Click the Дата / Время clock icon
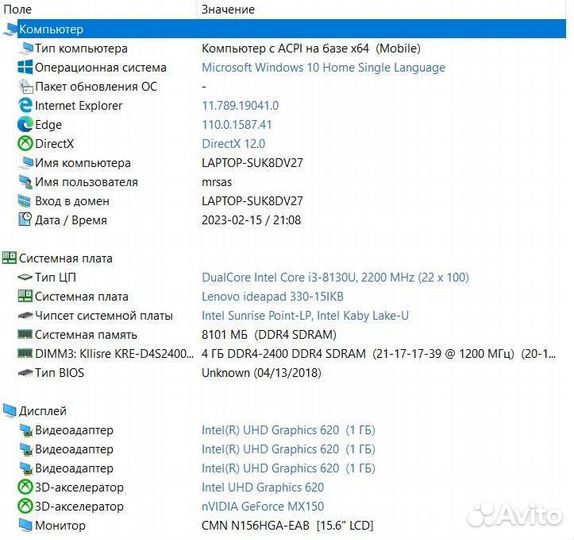 [25, 220]
